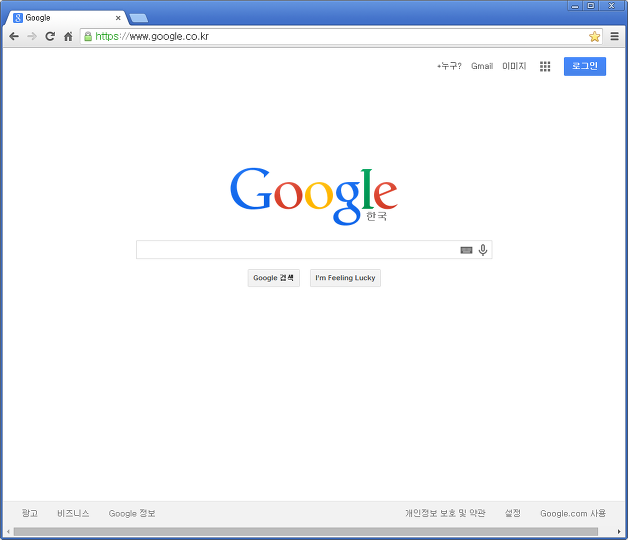This screenshot has height=540, width=628.
Task: Open 개인정보 보호 및 약관 link
Action: (x=445, y=513)
